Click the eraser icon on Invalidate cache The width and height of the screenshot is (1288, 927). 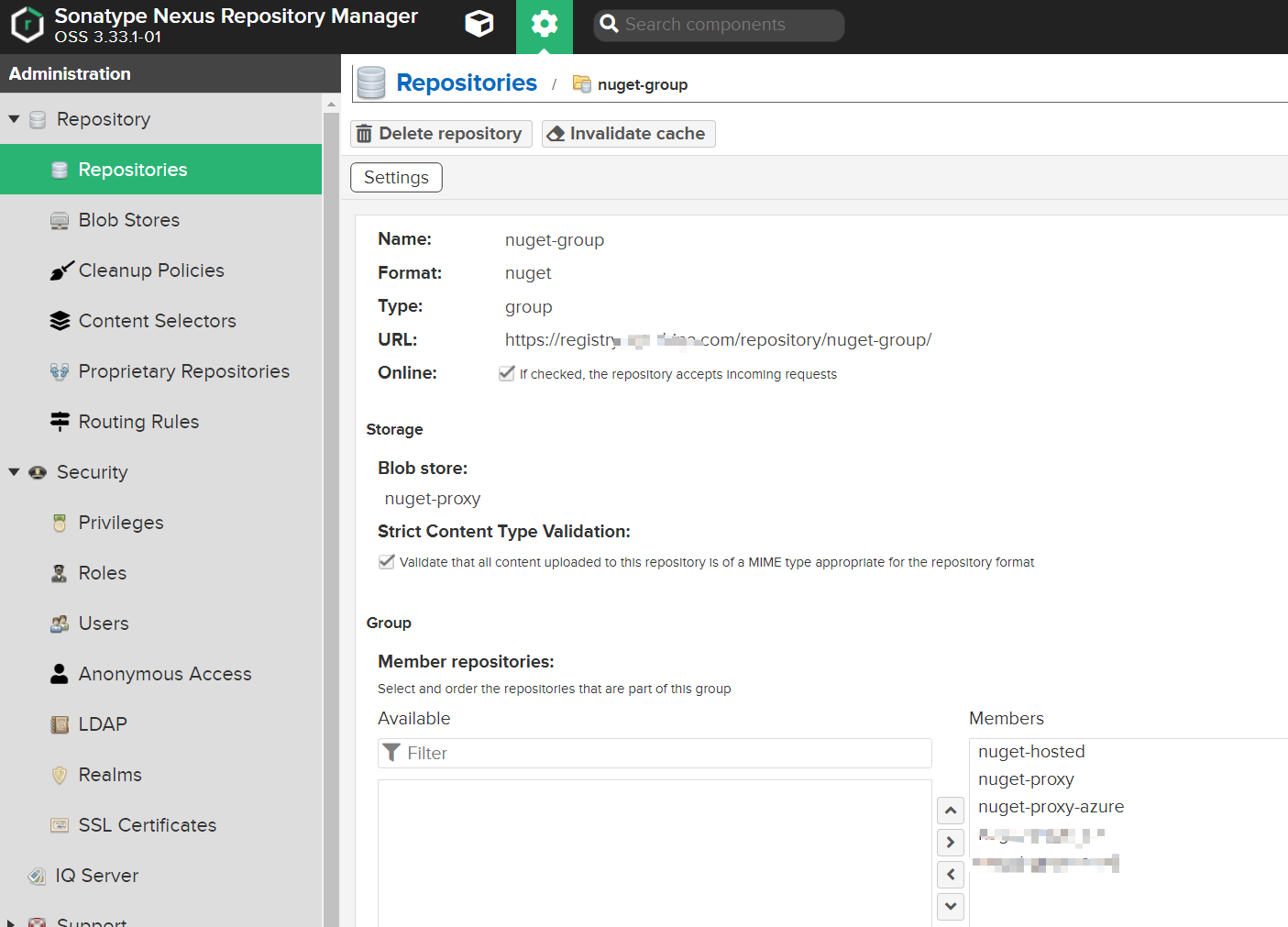point(555,134)
